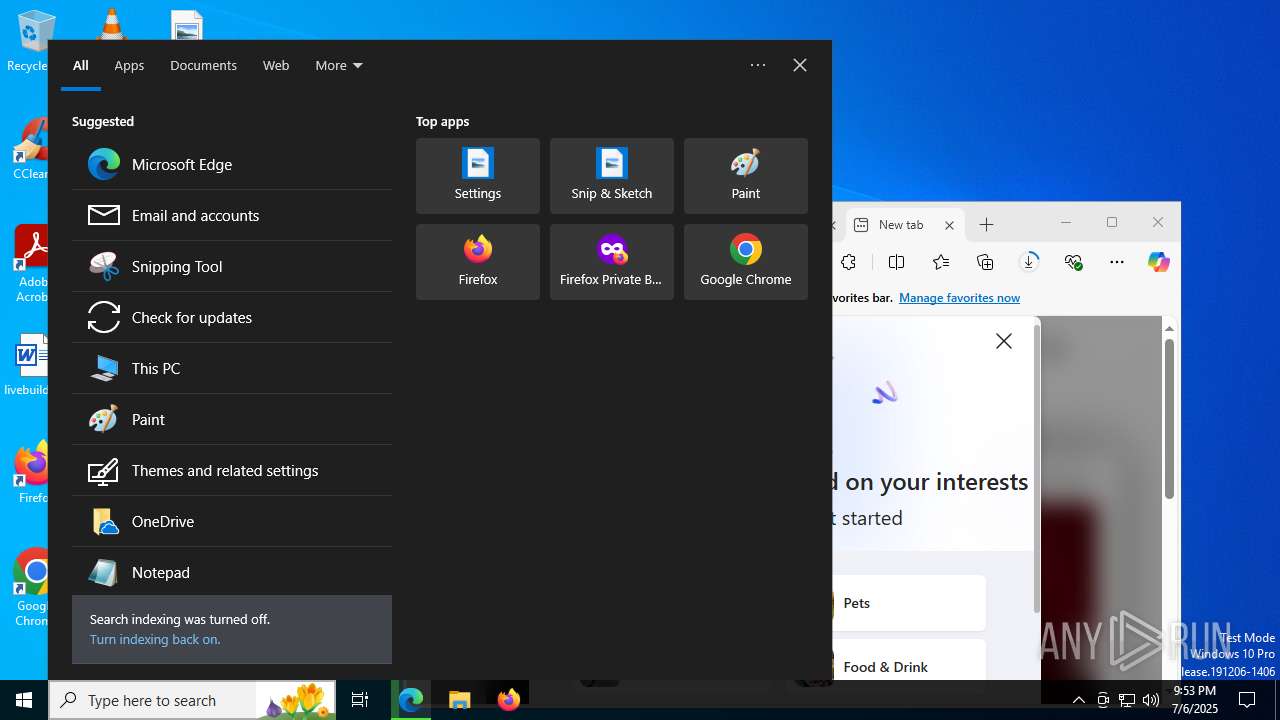This screenshot has height=720, width=1280.
Task: Close the New tab in Edge
Action: point(949,225)
